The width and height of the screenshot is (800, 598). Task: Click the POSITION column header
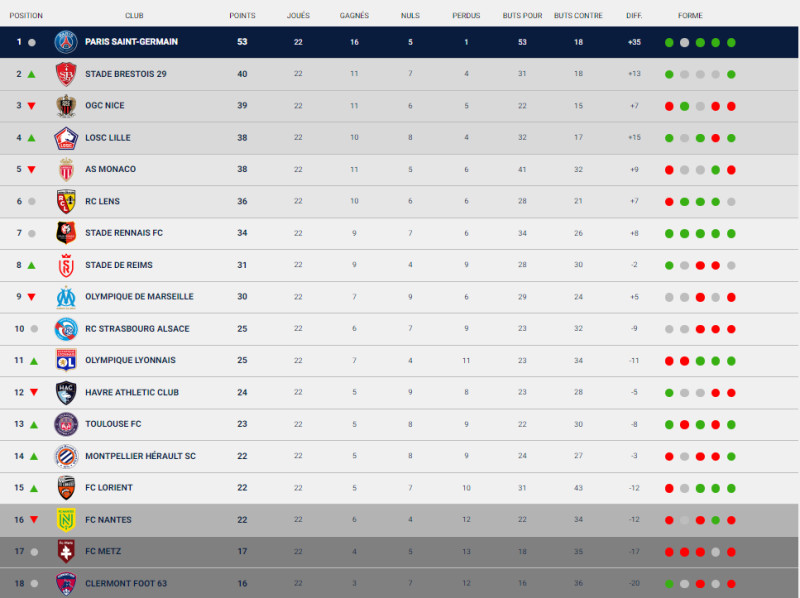pos(26,16)
